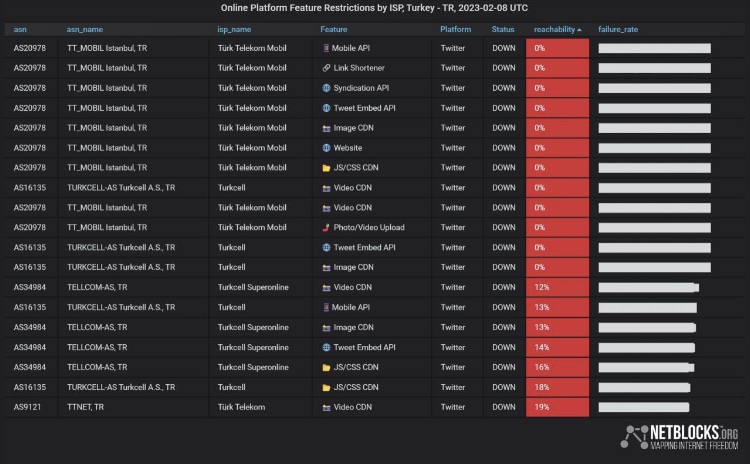Click the Photo/Video Upload feature icon
This screenshot has width=750, height=464.
(327, 227)
